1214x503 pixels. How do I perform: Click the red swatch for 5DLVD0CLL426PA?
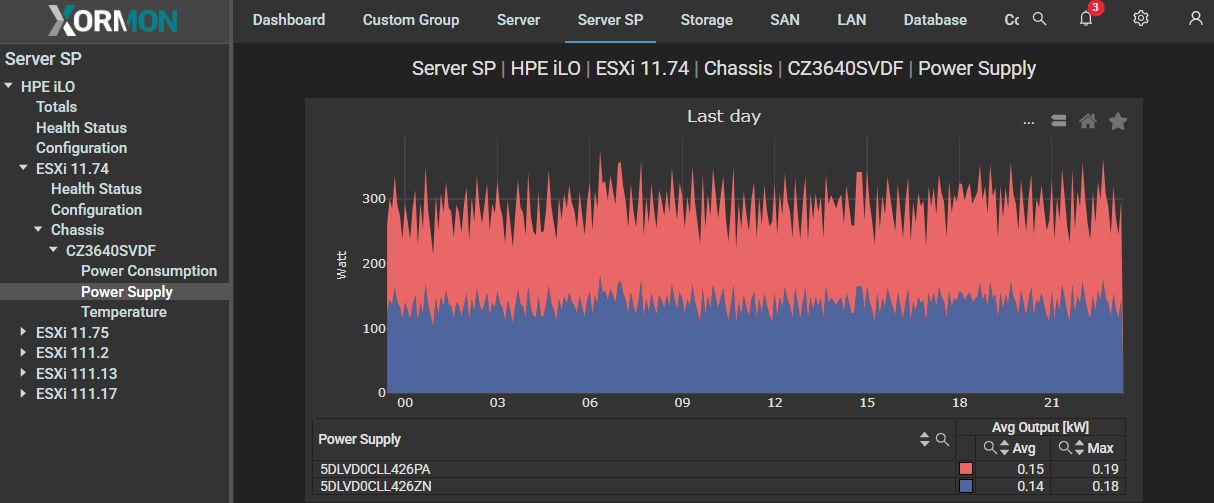pyautogui.click(x=965, y=469)
